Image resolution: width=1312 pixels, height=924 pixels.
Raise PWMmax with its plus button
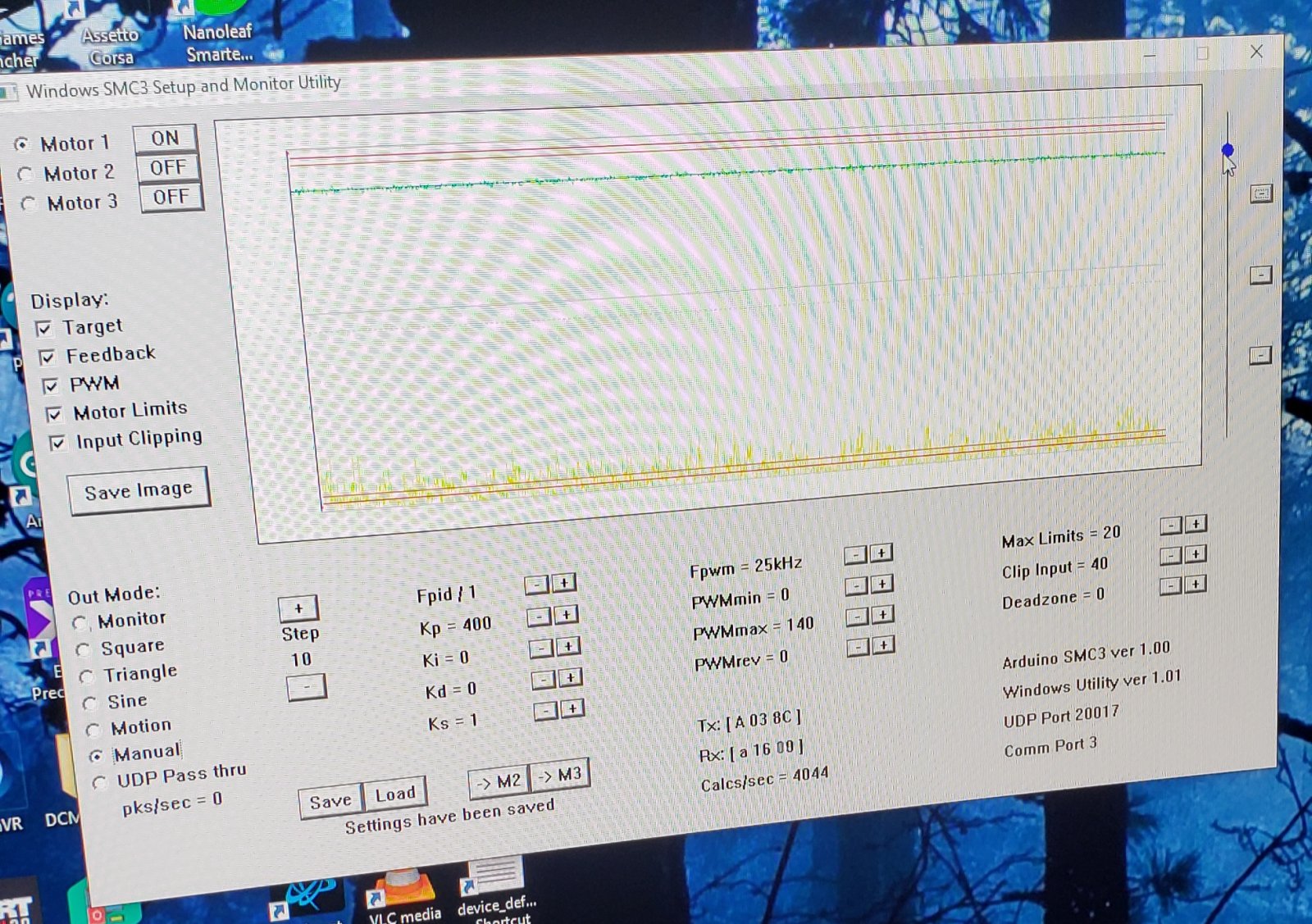point(883,614)
